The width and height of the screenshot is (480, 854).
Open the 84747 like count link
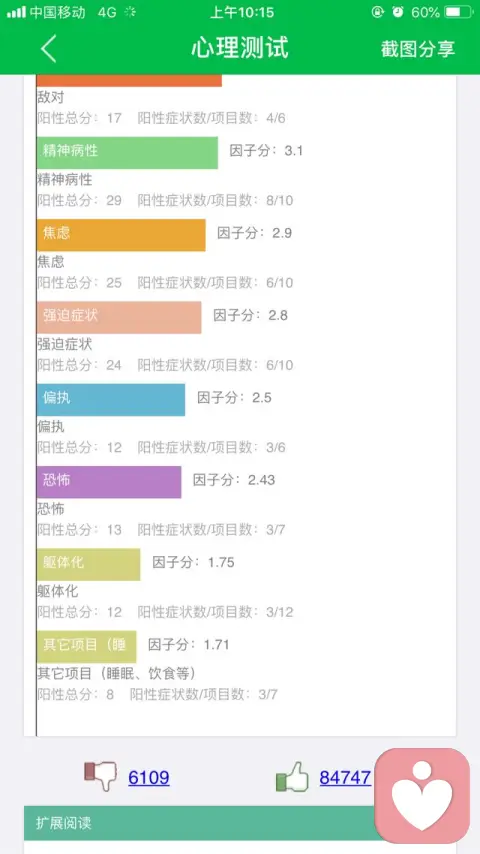point(345,777)
